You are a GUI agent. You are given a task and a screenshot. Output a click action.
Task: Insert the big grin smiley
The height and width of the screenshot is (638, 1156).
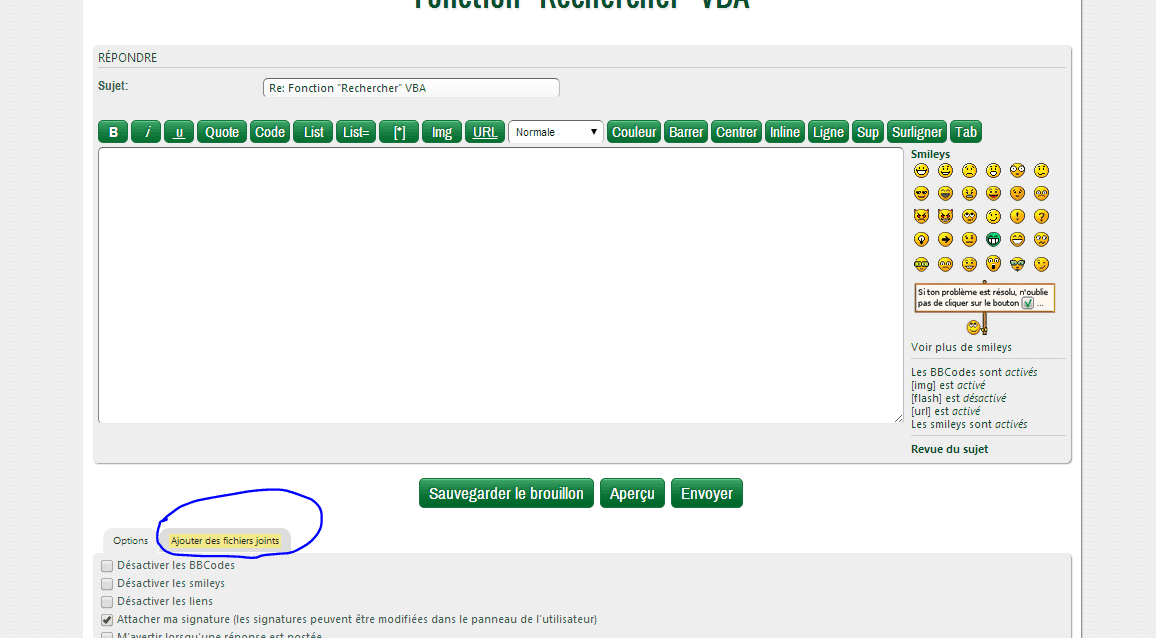922,170
